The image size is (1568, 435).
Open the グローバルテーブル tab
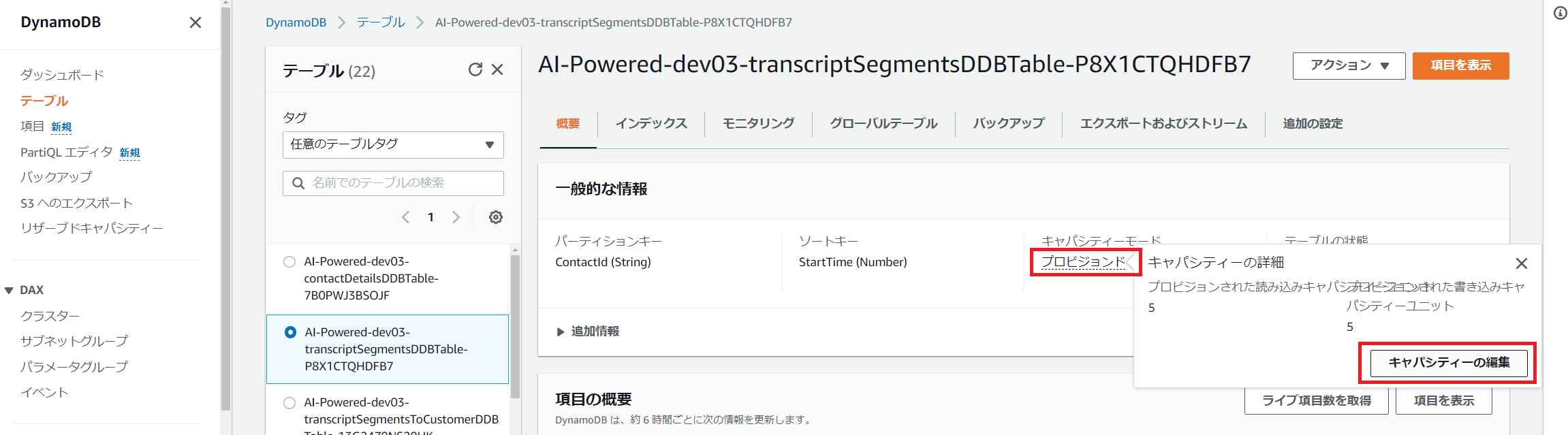883,124
